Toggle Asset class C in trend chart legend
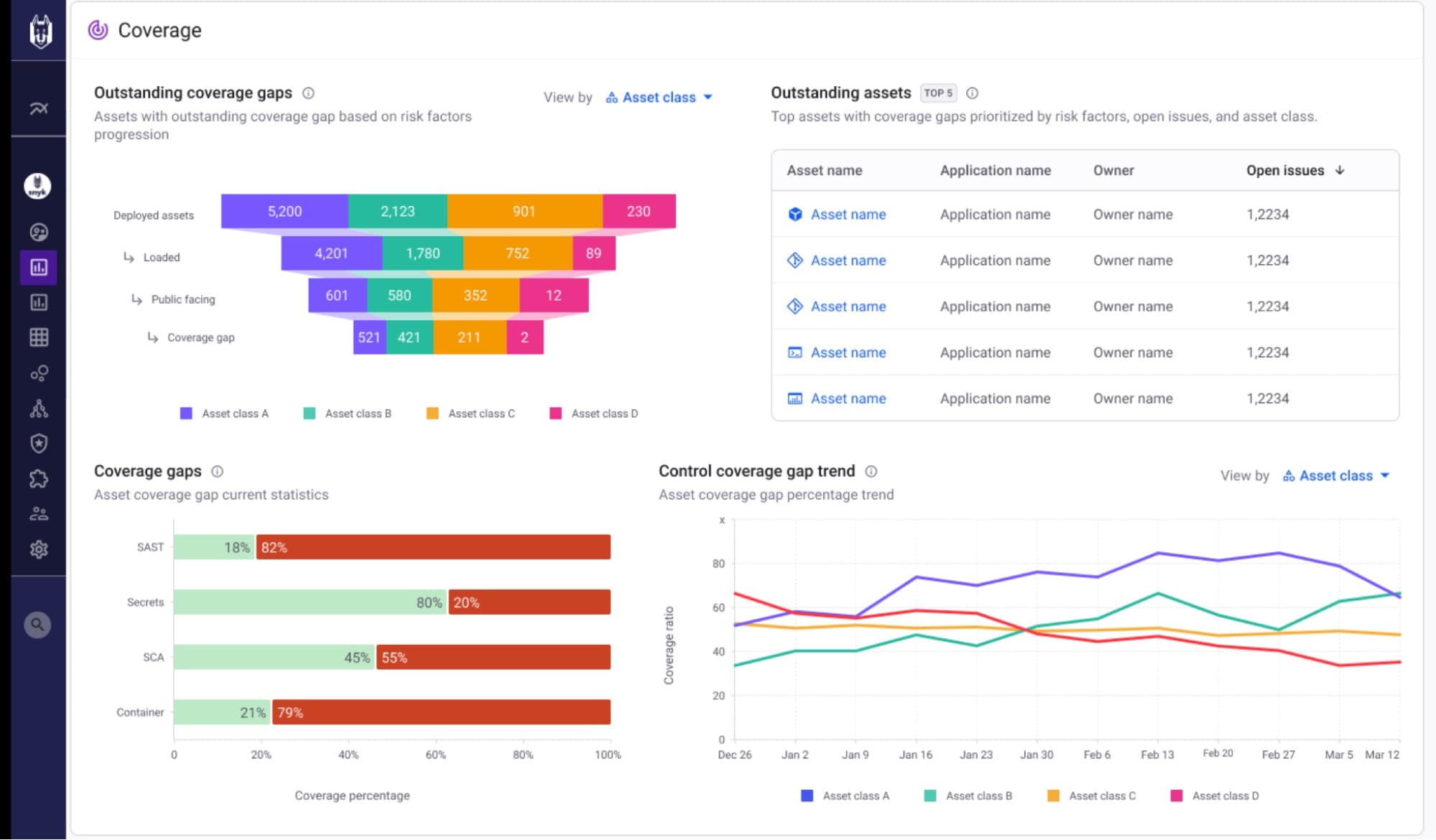 pos(1091,795)
